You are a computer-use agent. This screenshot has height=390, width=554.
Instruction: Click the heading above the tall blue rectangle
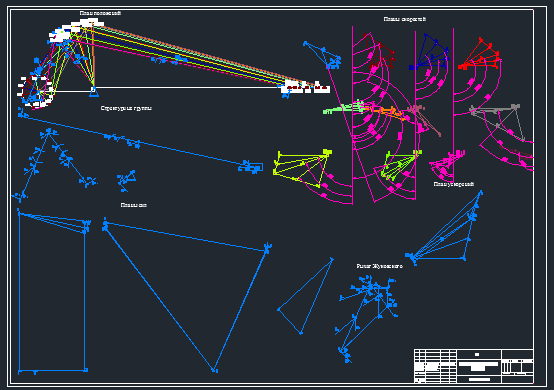[134, 205]
